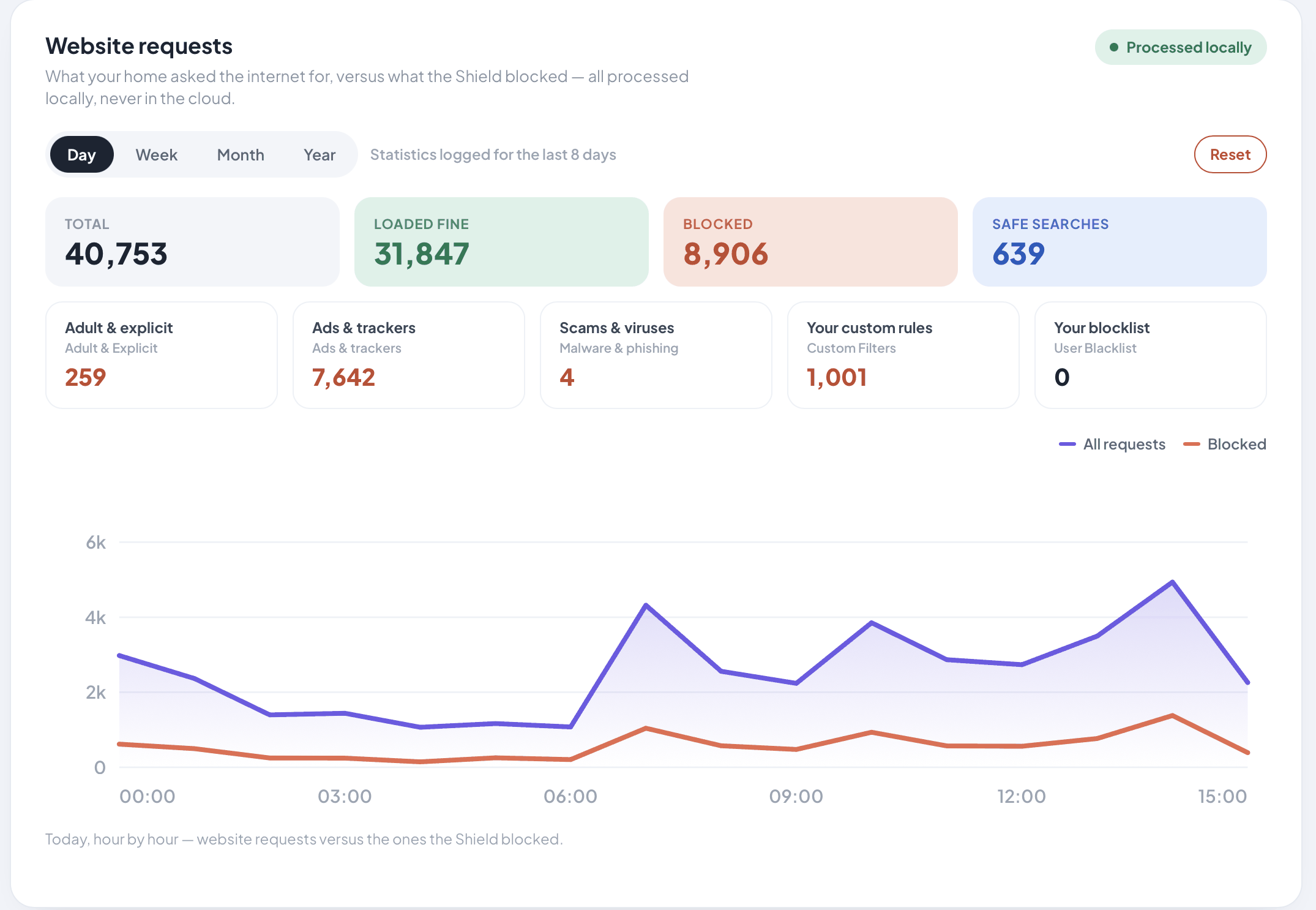
Task: Click 'Statistics logged for the last 8 days'
Action: [493, 154]
